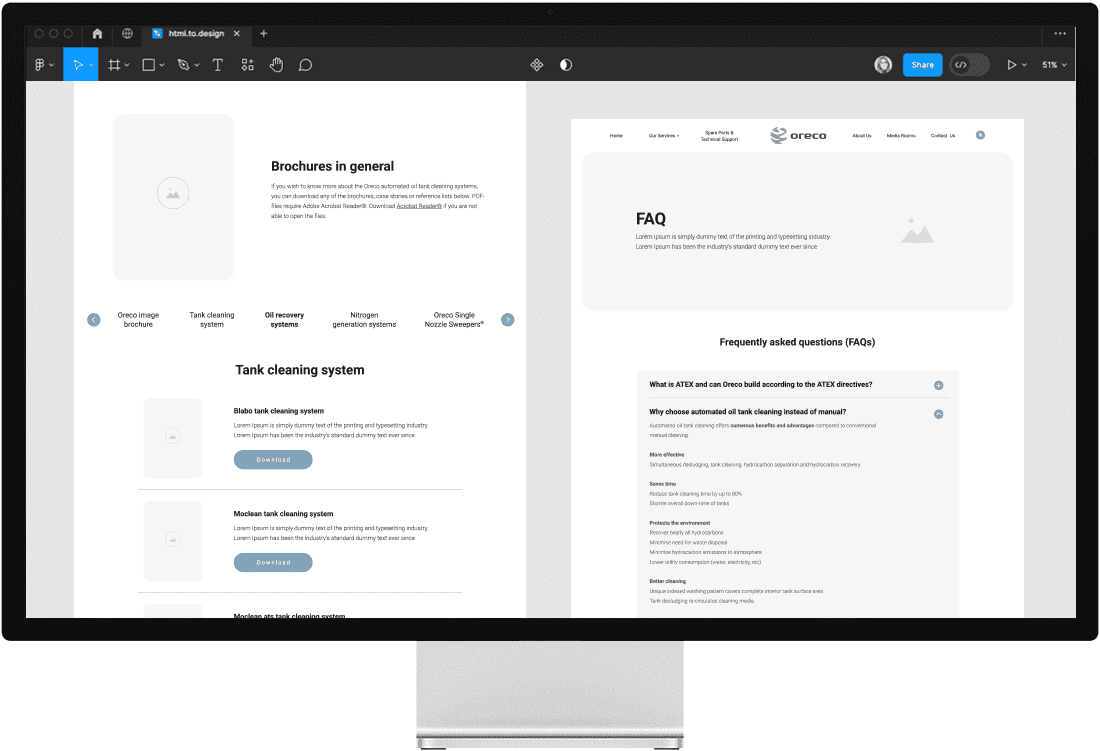
Task: Open the Figma main menu icon
Action: 39,65
